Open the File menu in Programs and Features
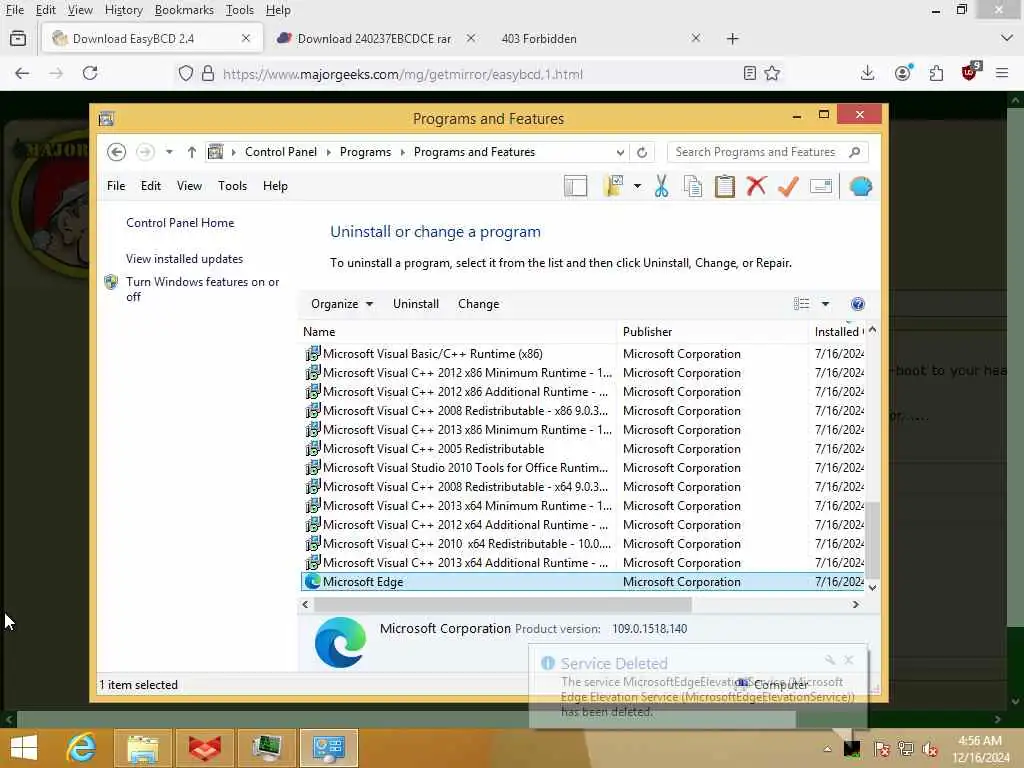This screenshot has height=768, width=1024. (116, 186)
